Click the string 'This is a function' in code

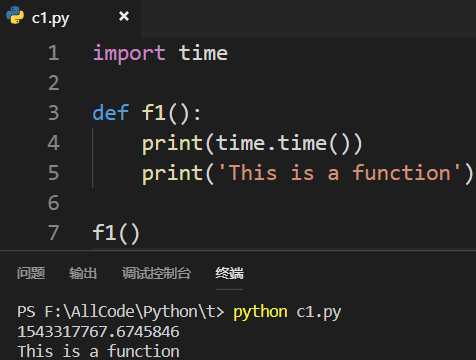pyautogui.click(x=340, y=173)
